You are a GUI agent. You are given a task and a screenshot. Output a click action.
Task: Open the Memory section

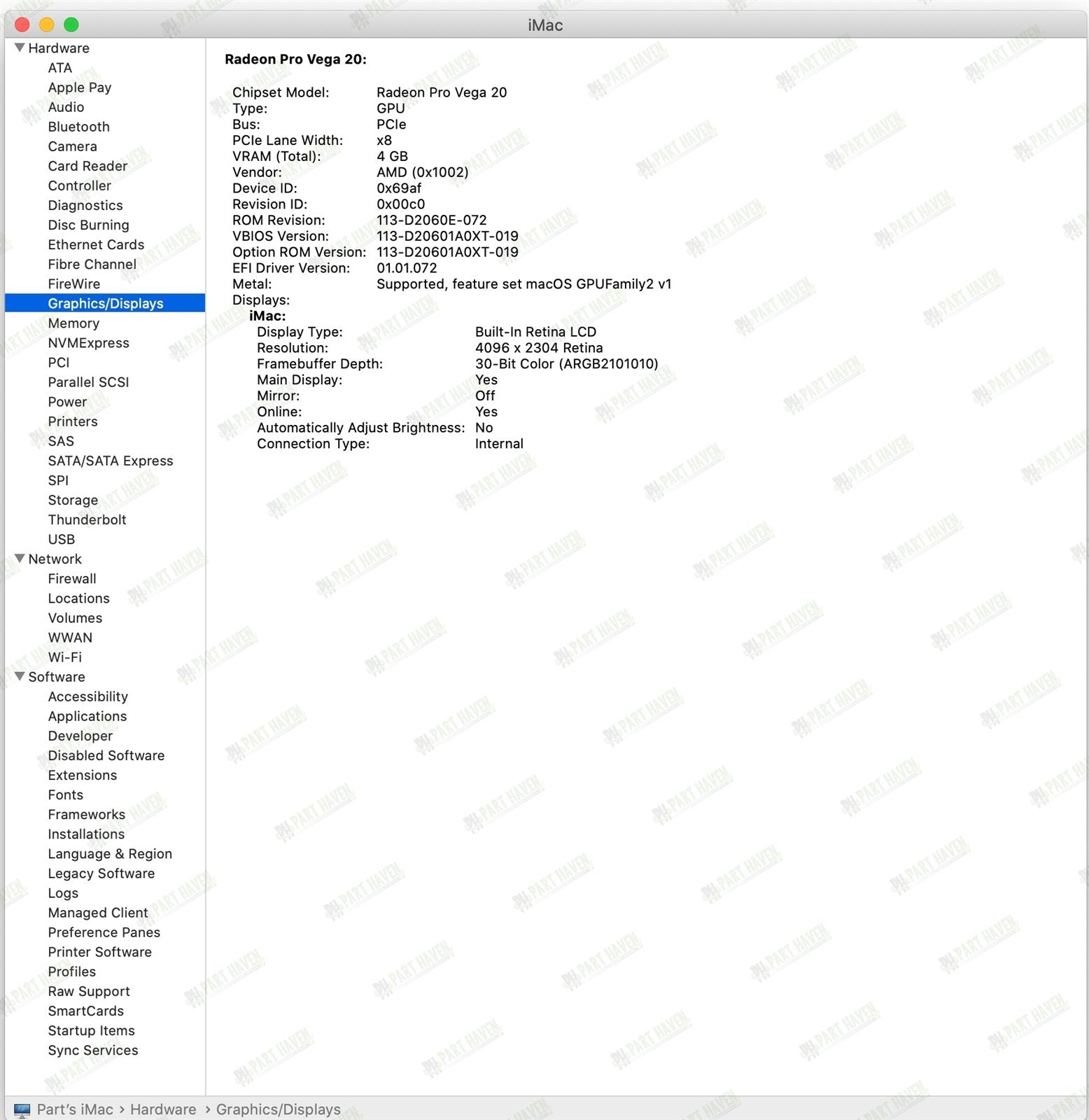(73, 323)
